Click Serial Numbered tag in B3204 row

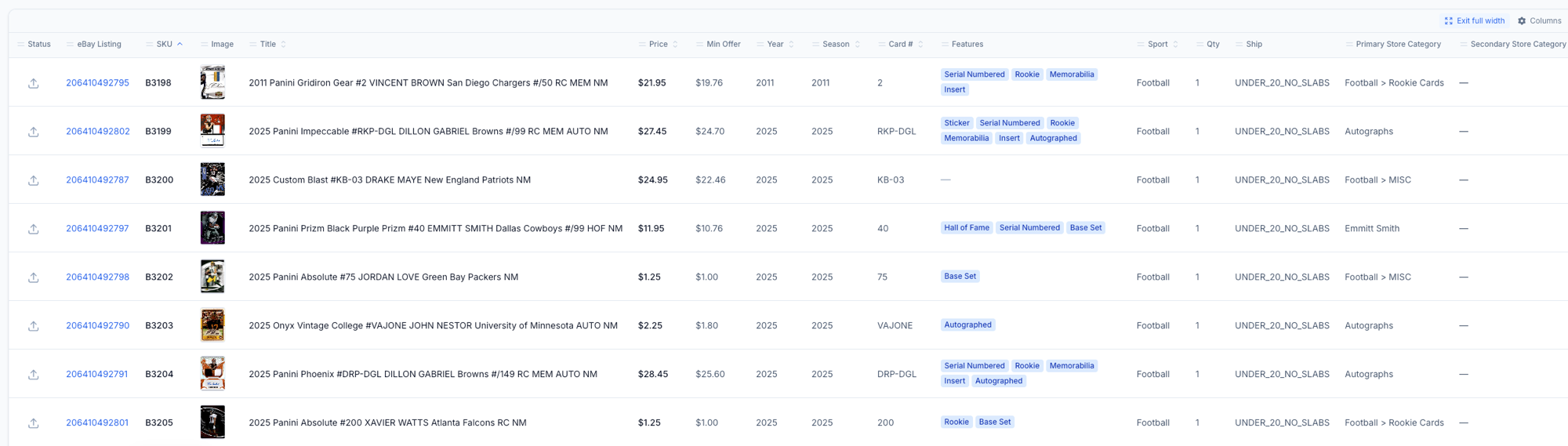tap(975, 366)
